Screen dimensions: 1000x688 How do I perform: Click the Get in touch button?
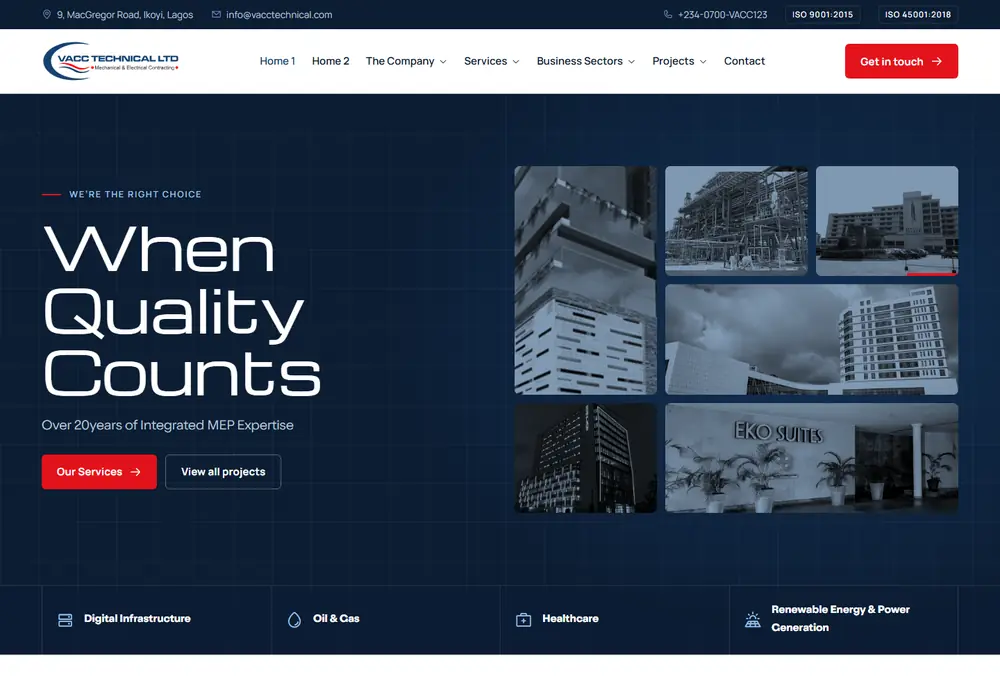click(x=901, y=61)
